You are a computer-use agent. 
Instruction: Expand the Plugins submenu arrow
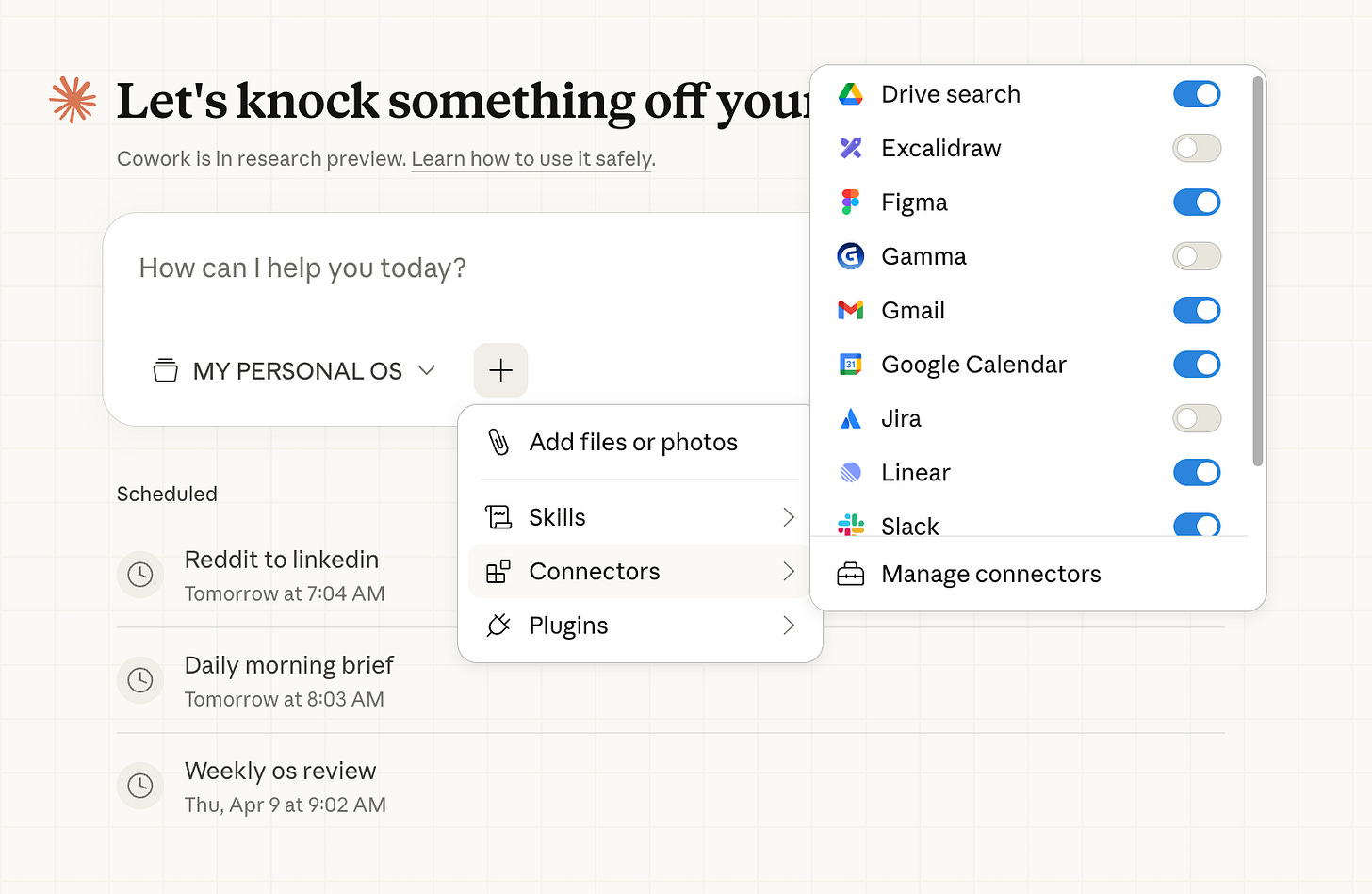point(789,626)
